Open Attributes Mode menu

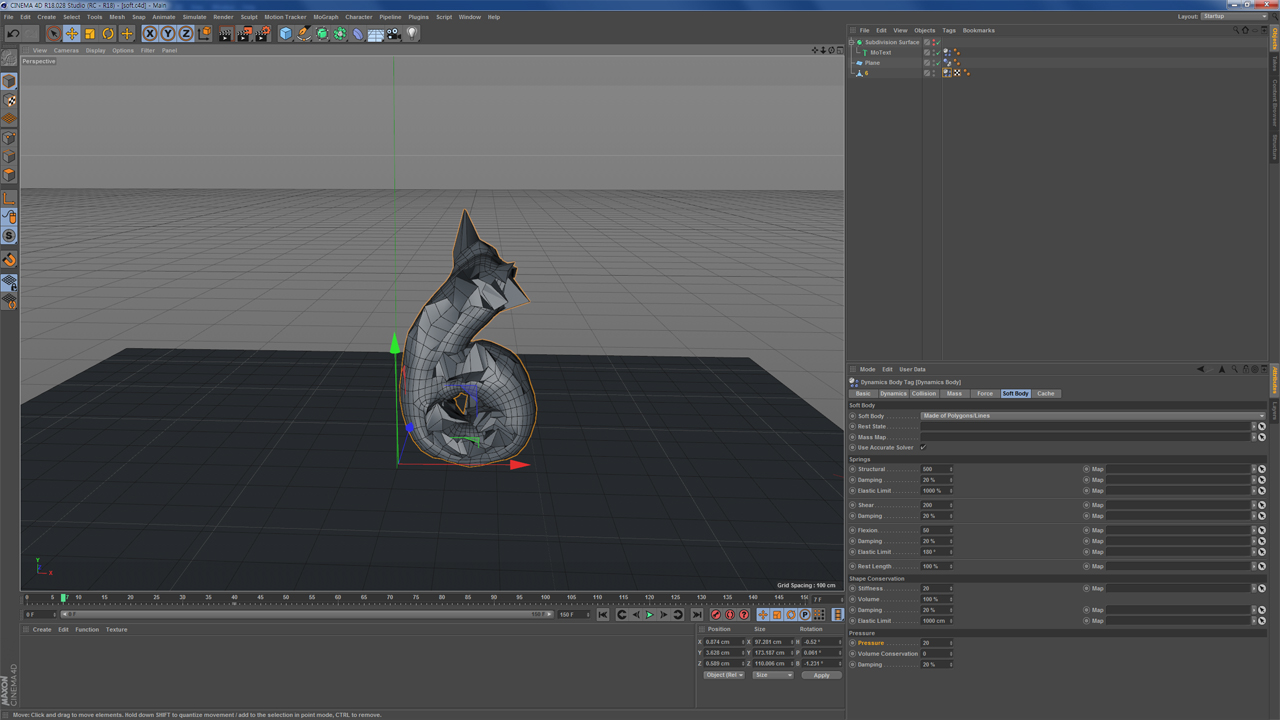click(867, 369)
